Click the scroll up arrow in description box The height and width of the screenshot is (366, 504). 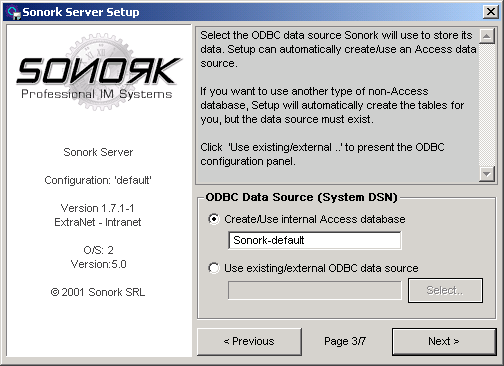click(487, 36)
